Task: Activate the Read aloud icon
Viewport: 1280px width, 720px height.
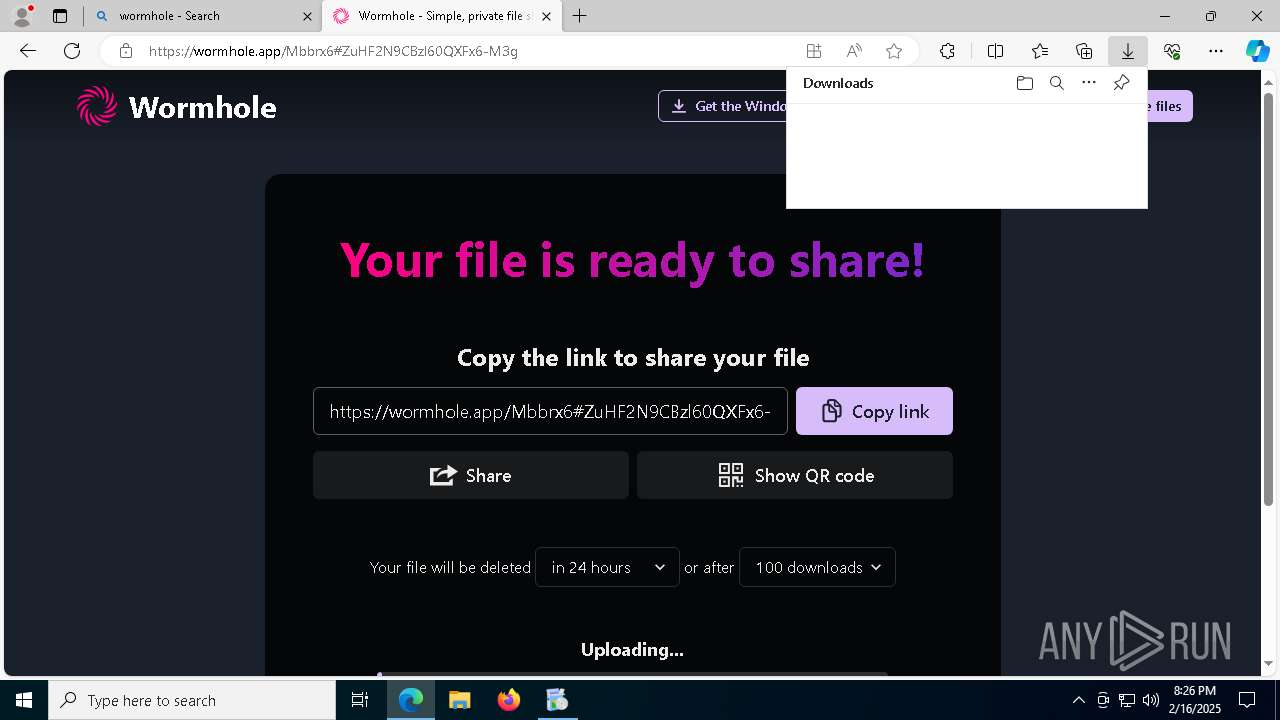Action: [854, 51]
